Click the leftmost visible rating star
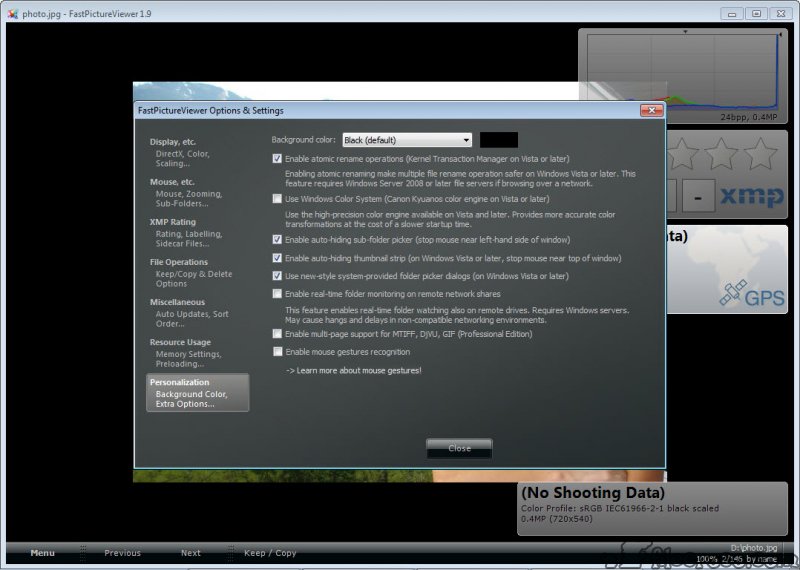The width and height of the screenshot is (800, 570). 683,154
